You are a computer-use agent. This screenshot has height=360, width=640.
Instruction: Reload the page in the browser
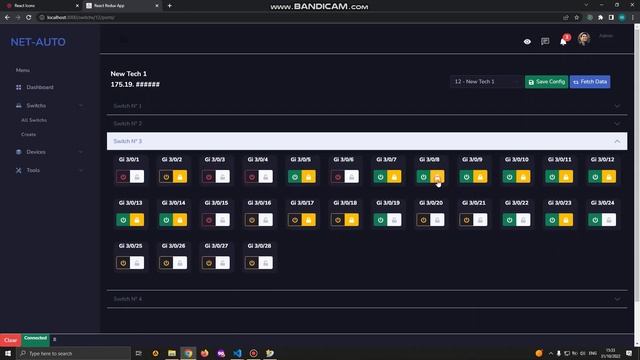29,18
